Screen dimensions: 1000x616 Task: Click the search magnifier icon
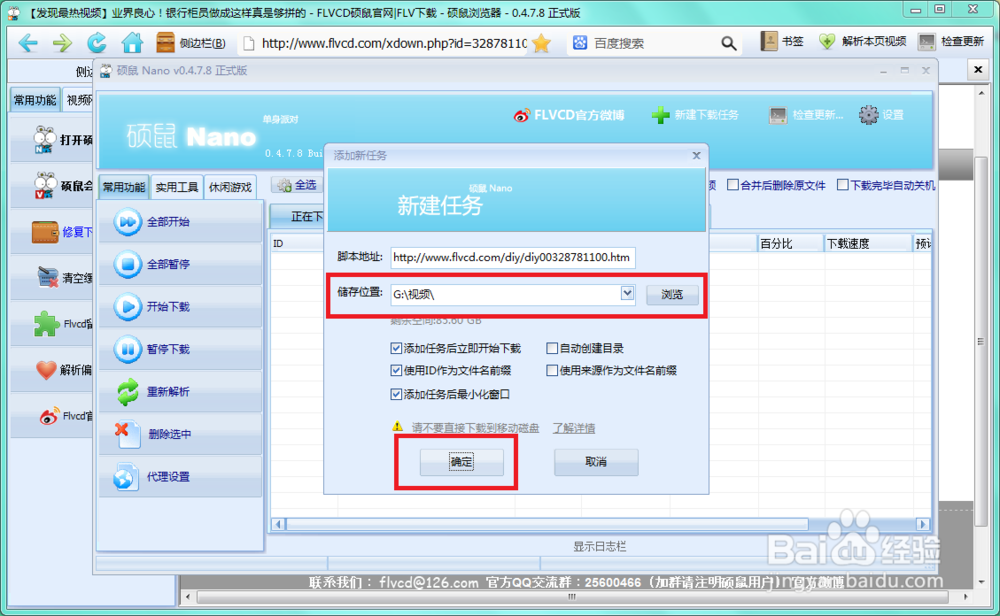[x=728, y=43]
